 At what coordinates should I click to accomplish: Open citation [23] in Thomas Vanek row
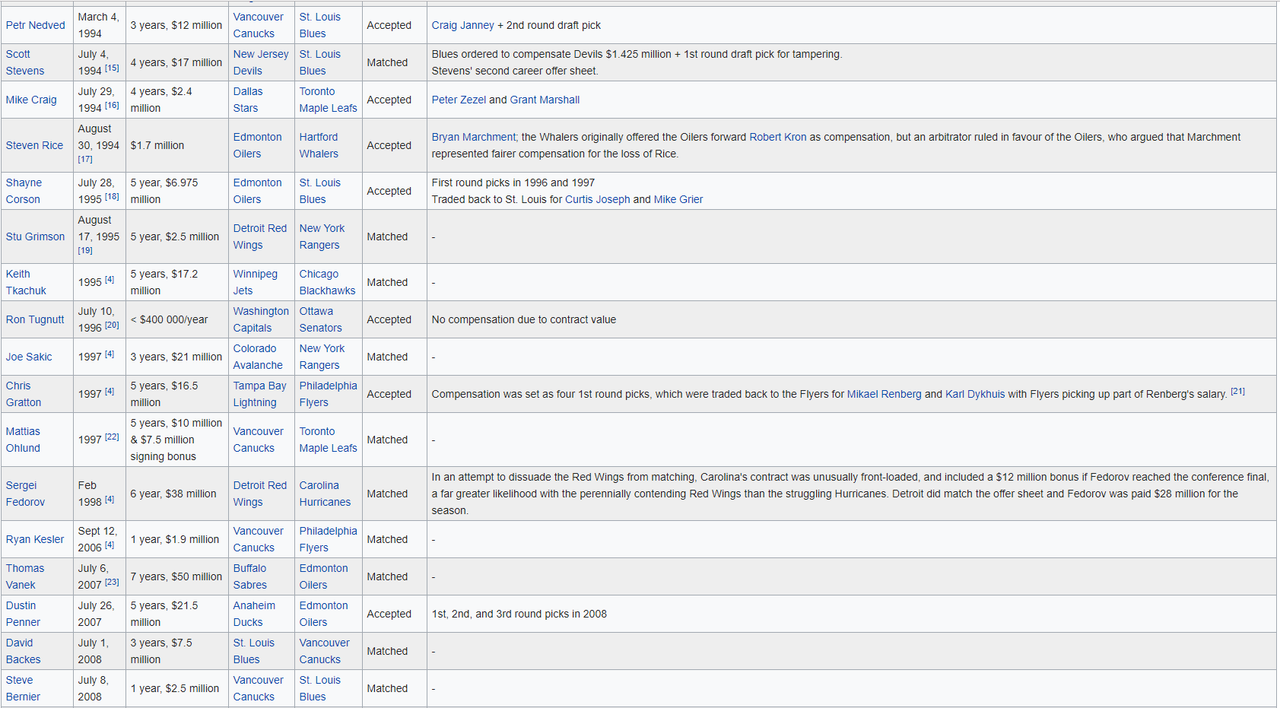pos(112,582)
